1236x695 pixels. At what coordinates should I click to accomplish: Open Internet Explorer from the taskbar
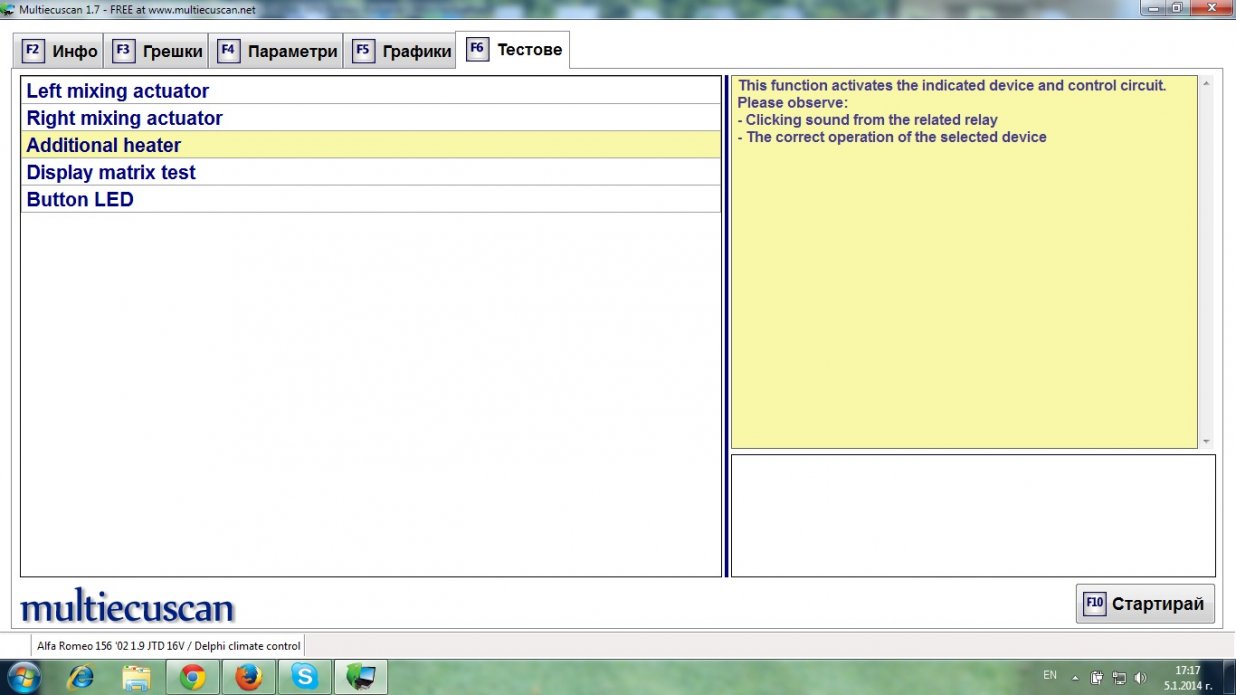point(80,677)
